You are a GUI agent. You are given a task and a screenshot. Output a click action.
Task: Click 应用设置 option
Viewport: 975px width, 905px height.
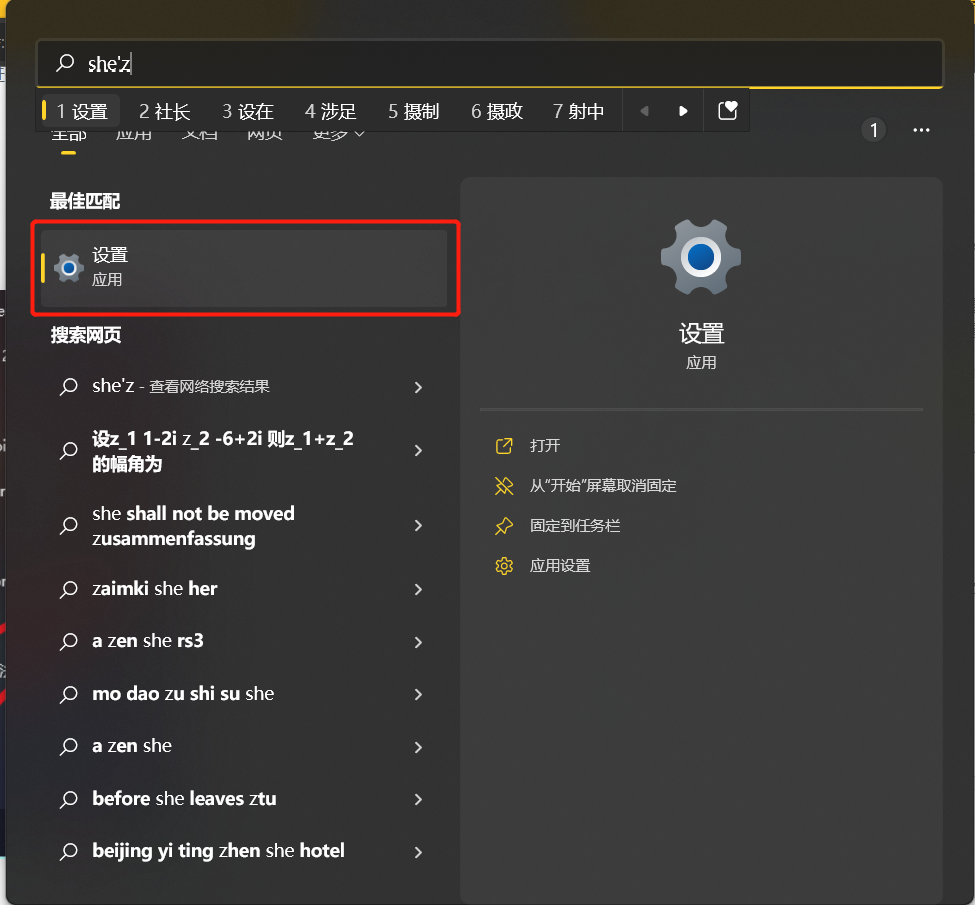(x=560, y=566)
